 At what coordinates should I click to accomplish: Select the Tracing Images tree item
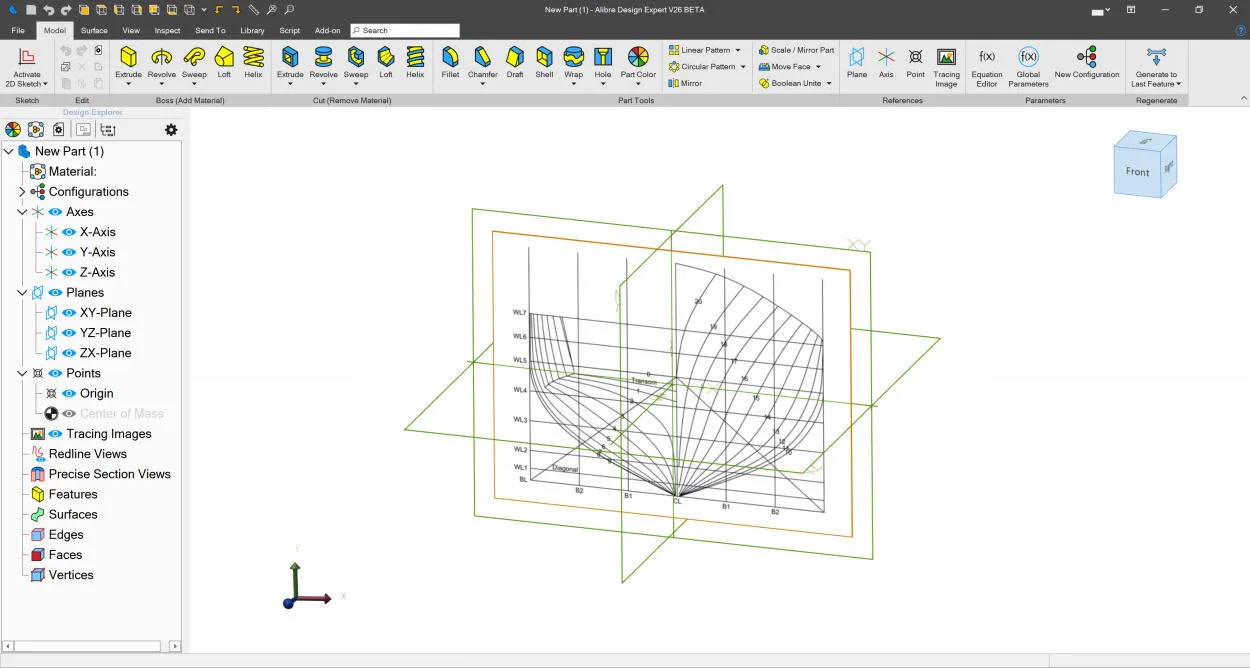pos(109,434)
